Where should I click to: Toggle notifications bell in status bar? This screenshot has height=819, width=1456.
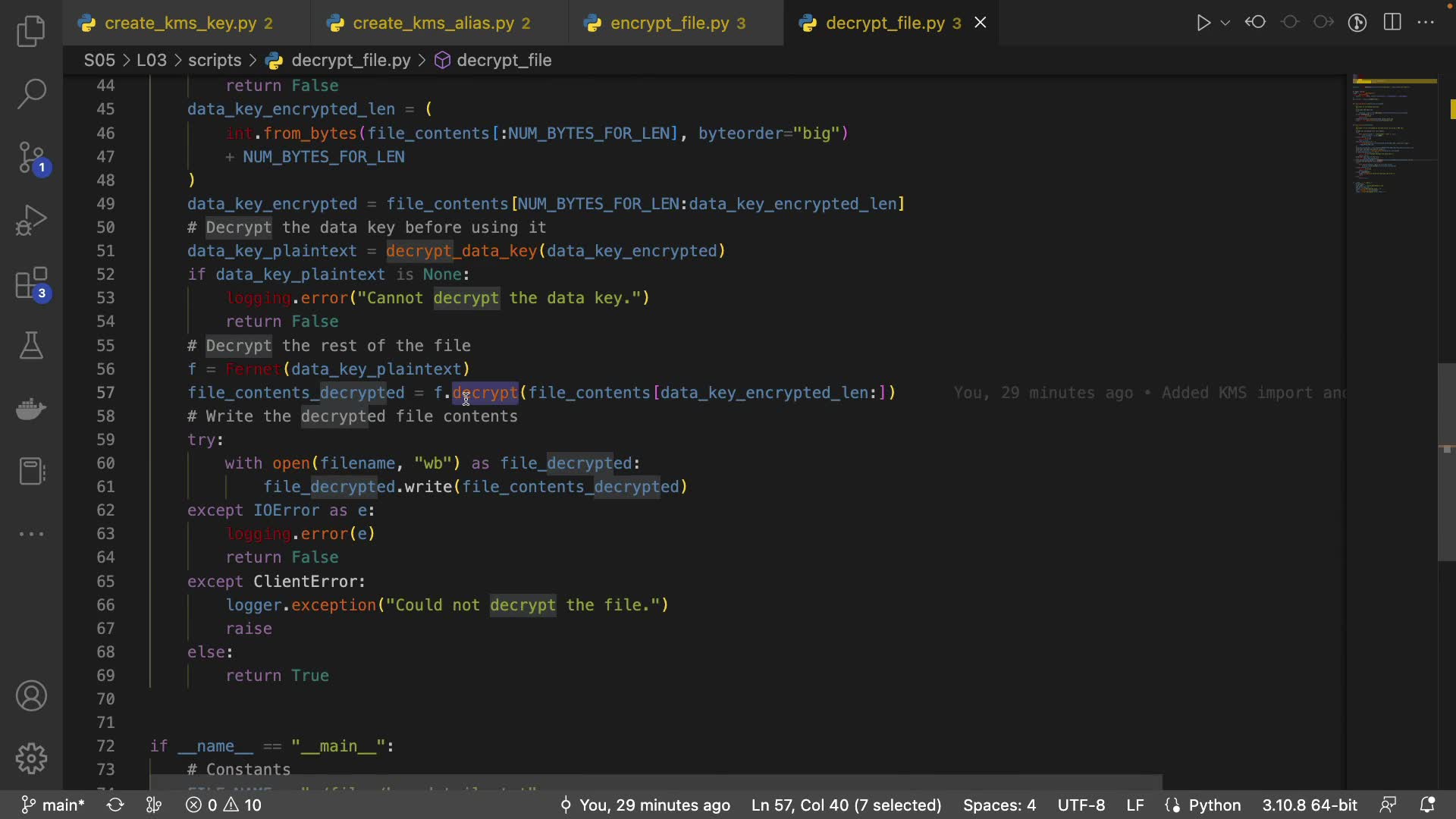(x=1427, y=805)
